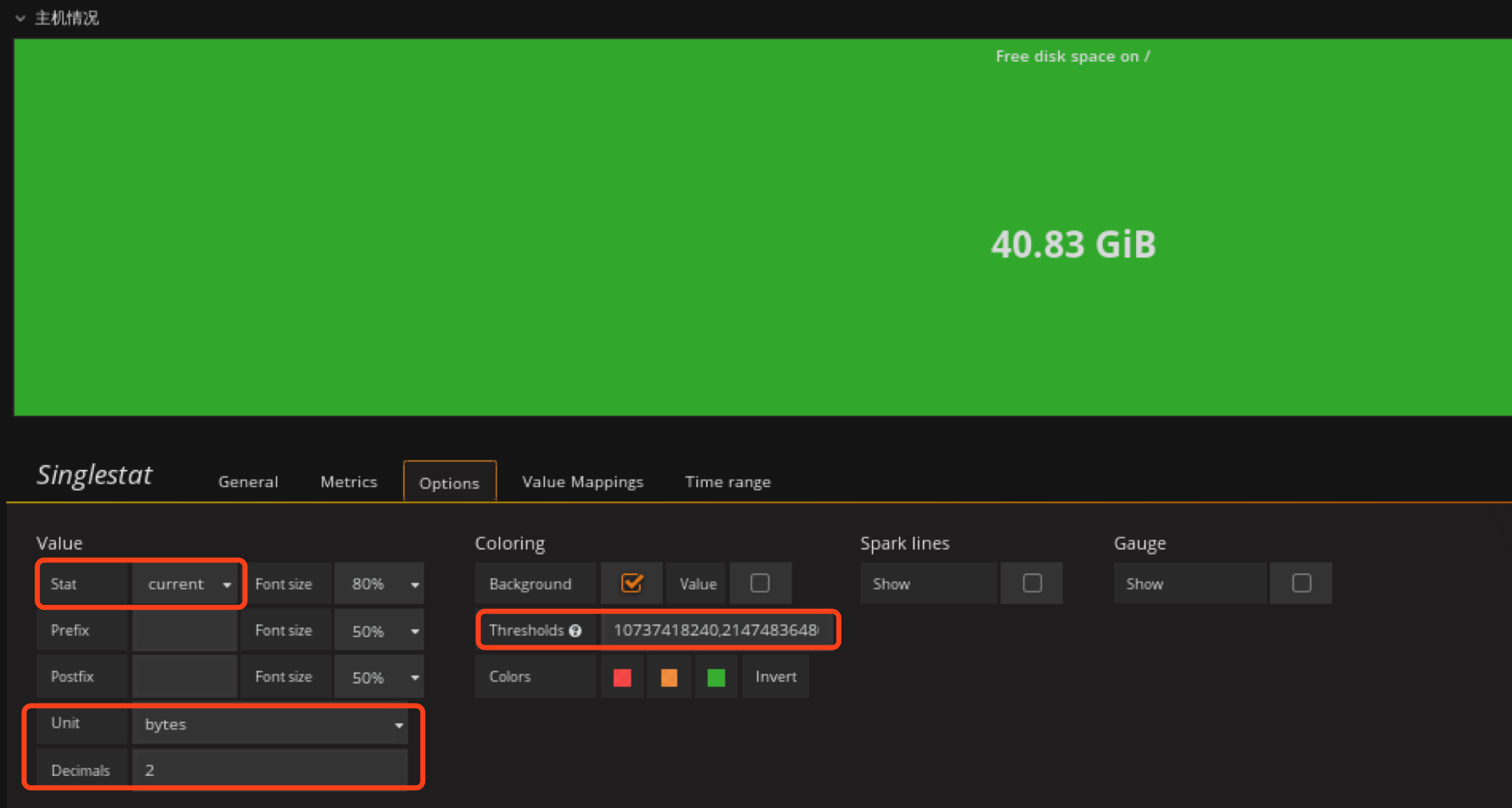Pick the green color swatch
The width and height of the screenshot is (1512, 808).
coord(716,678)
